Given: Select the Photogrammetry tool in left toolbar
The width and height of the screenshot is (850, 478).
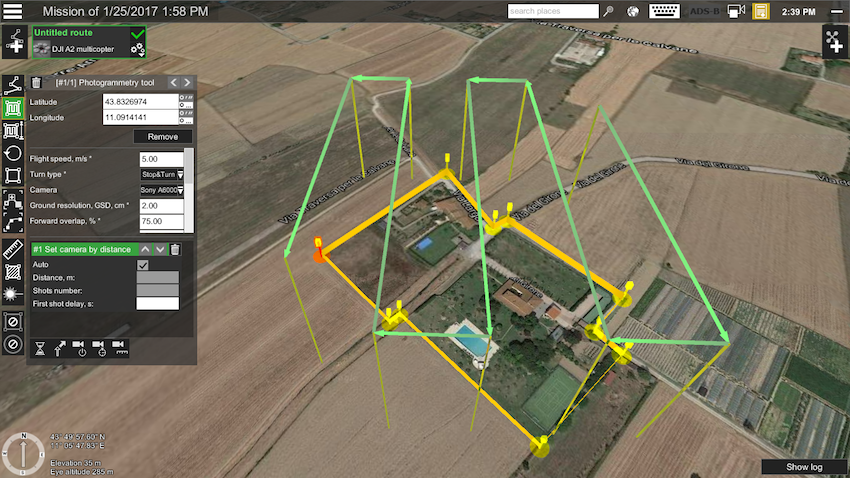Looking at the screenshot, I should pos(12,108).
